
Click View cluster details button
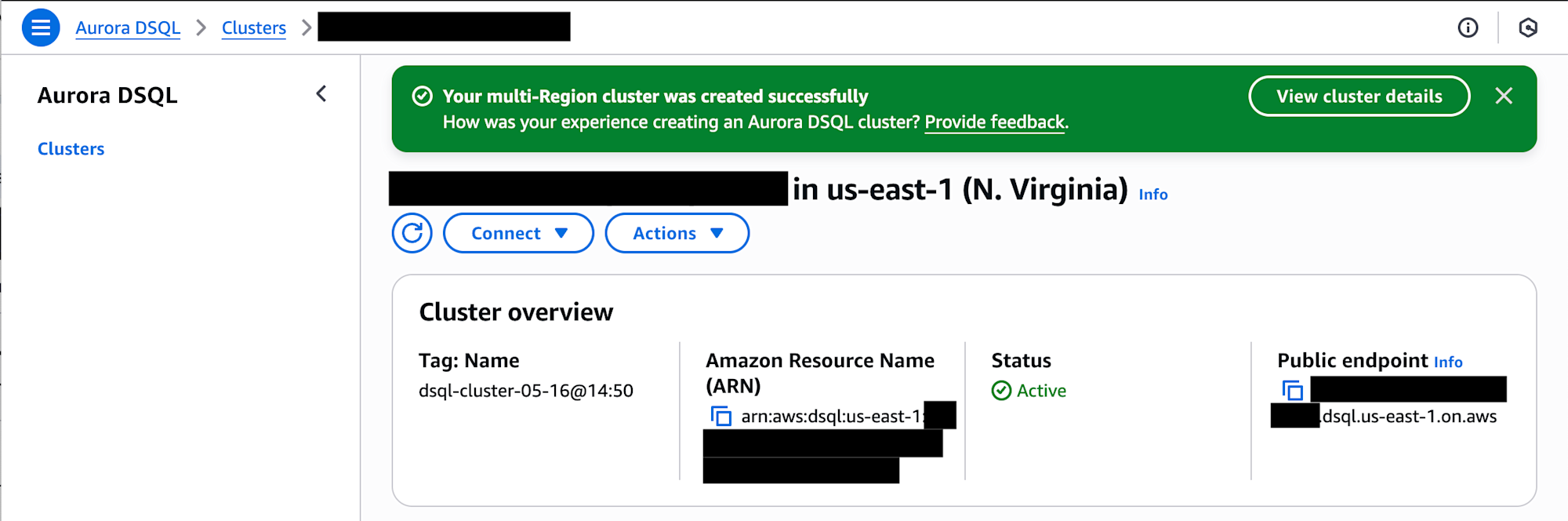pos(1359,96)
